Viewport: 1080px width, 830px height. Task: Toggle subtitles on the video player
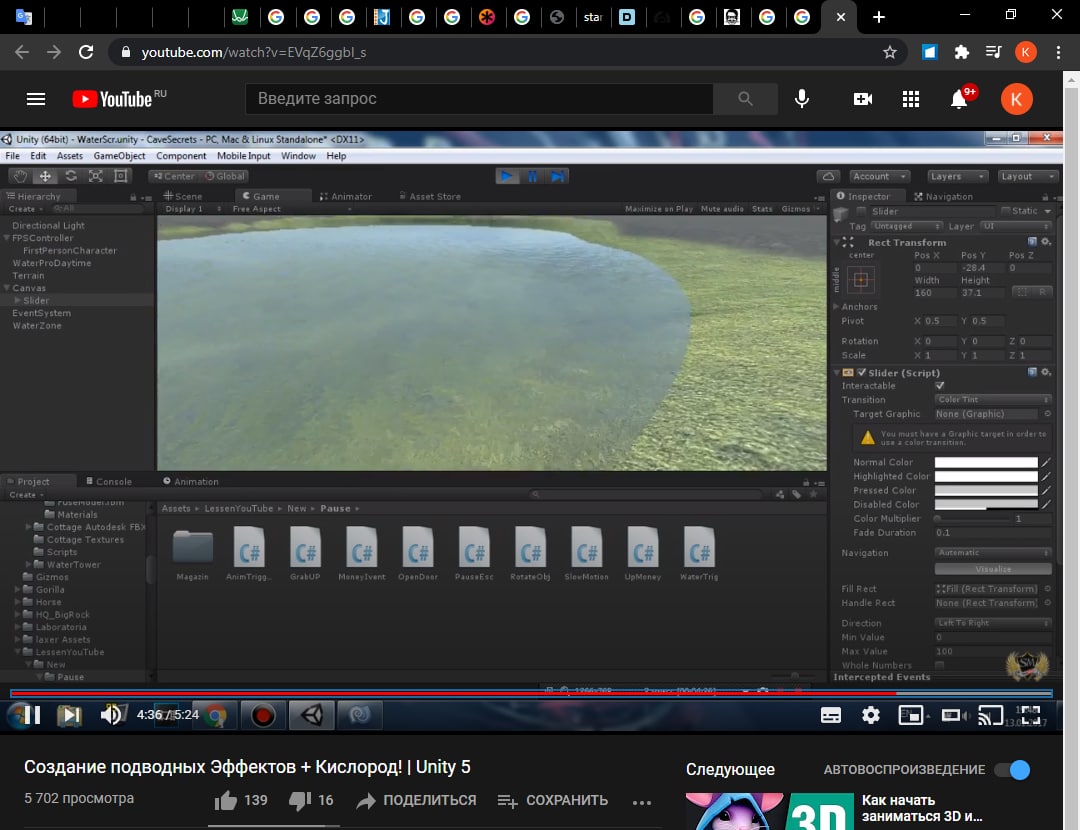(830, 715)
